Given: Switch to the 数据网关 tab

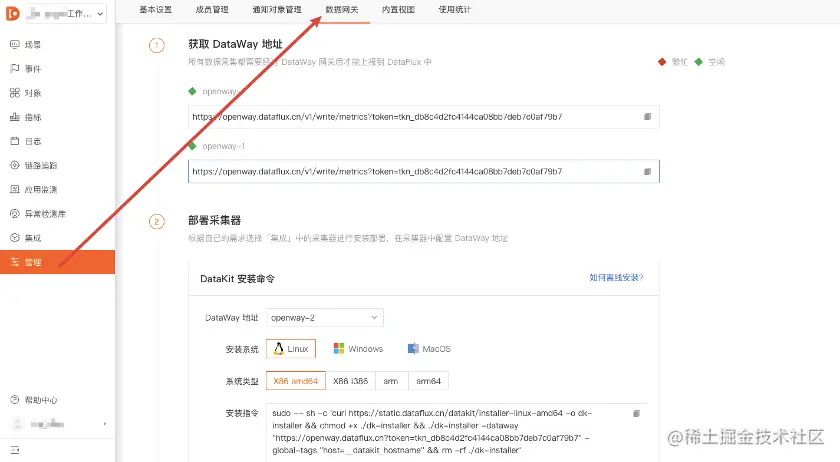Looking at the screenshot, I should click(342, 10).
